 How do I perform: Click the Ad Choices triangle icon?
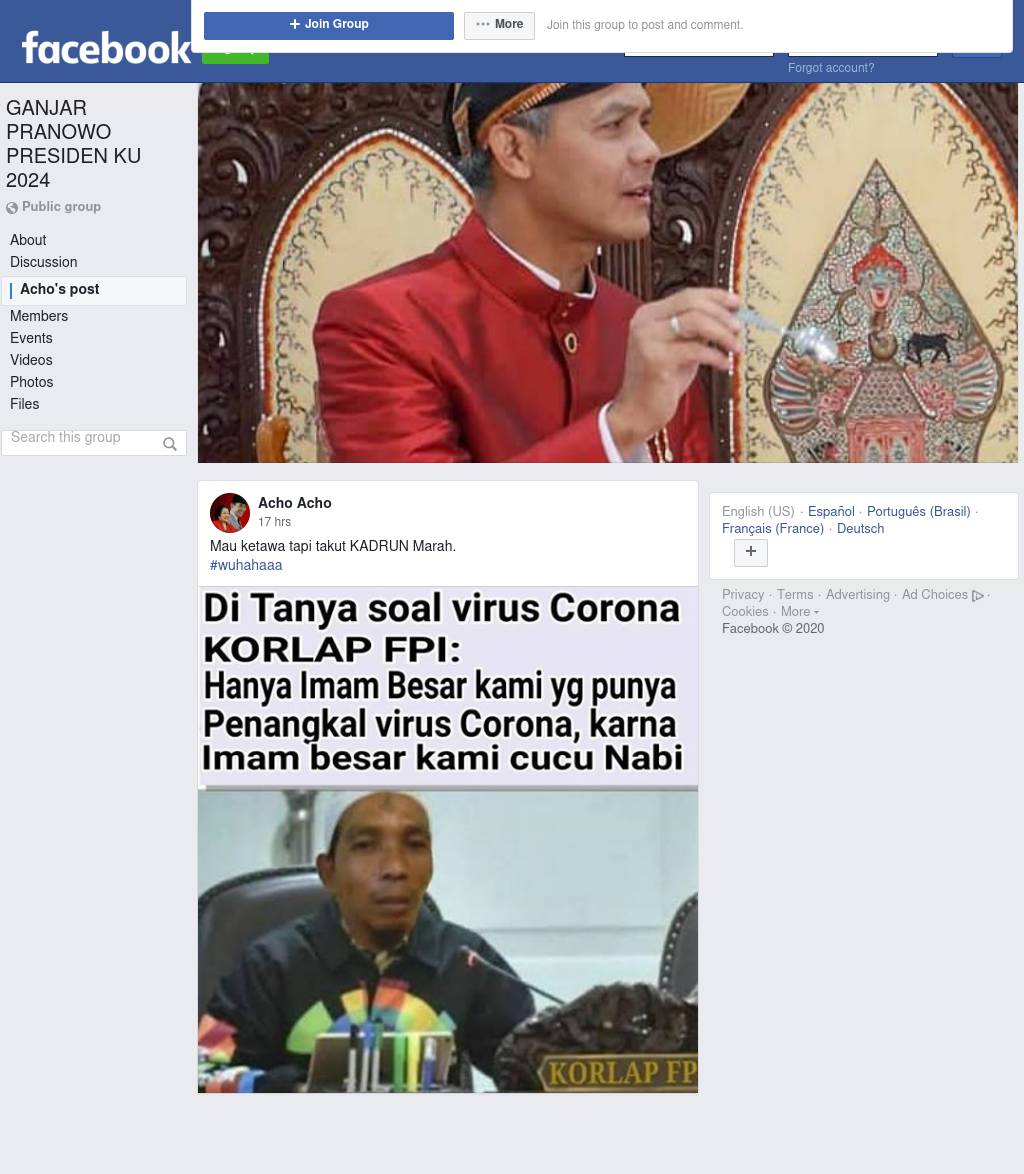pyautogui.click(x=978, y=595)
